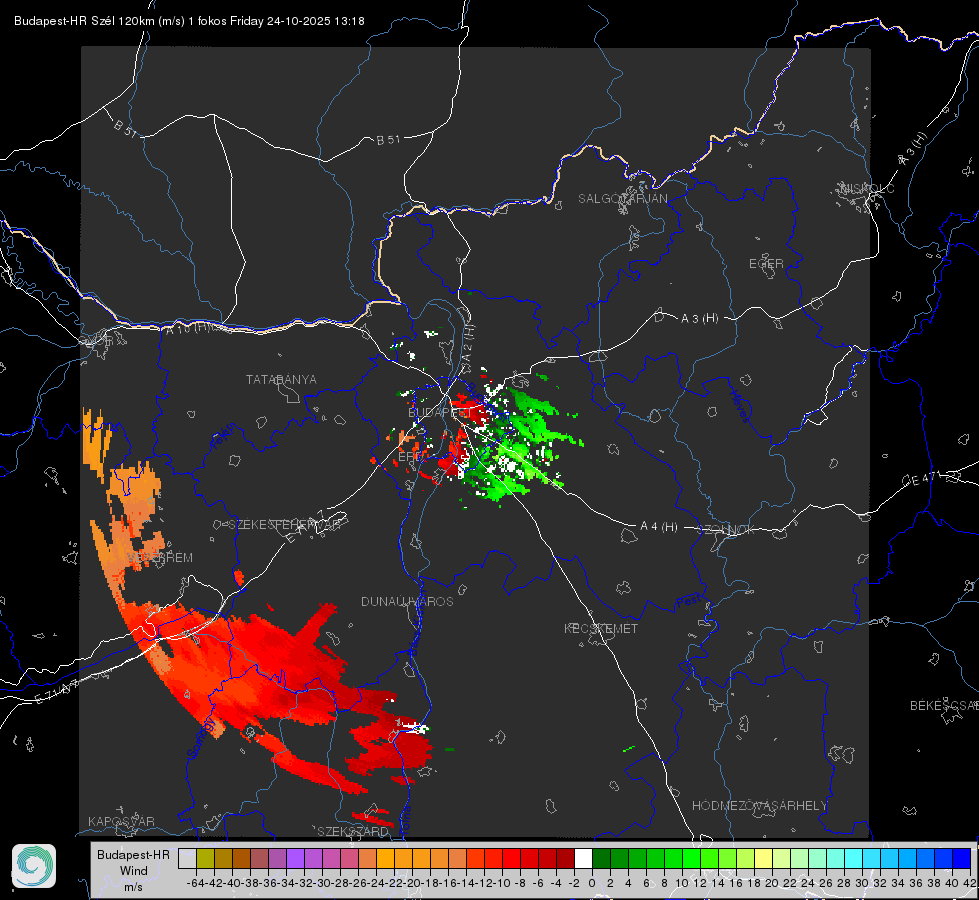
Task: Click the EGER city label
Action: click(766, 264)
